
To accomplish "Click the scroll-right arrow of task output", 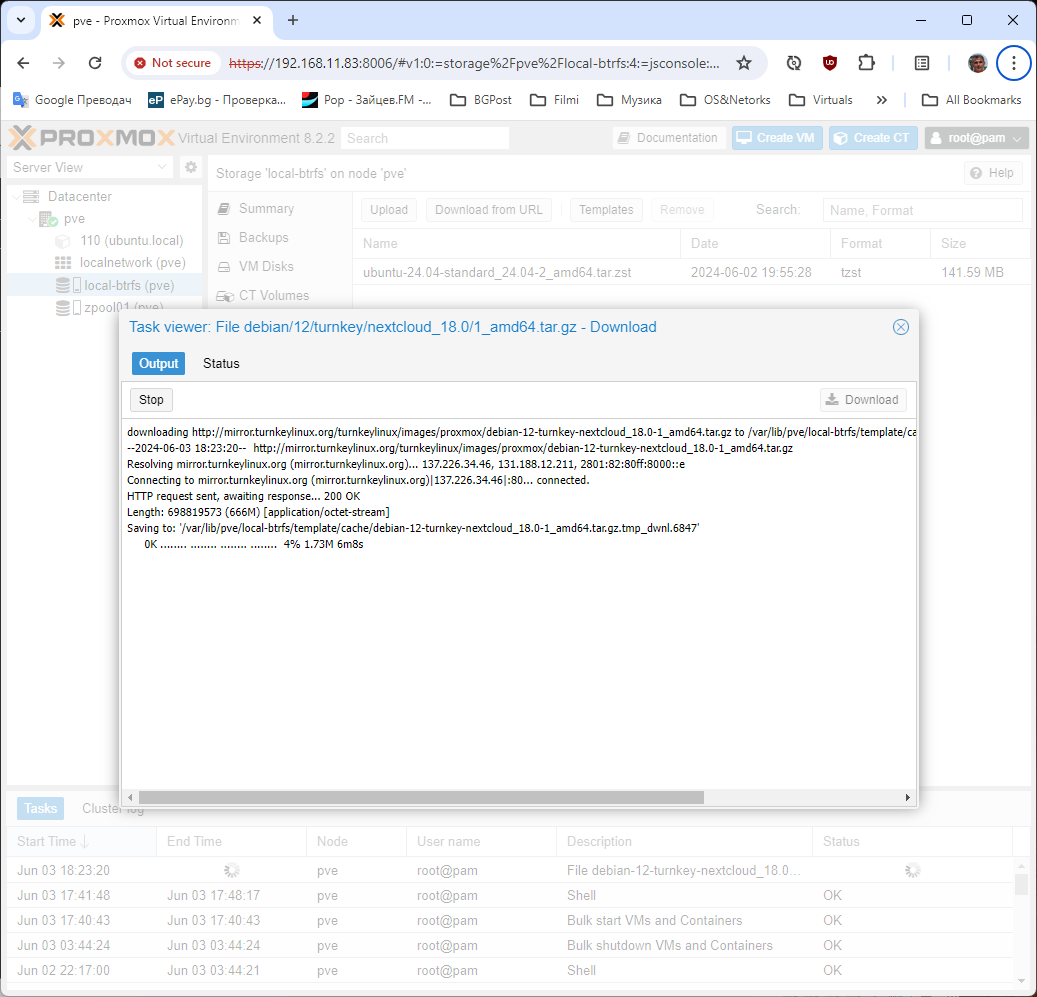I will coord(907,797).
